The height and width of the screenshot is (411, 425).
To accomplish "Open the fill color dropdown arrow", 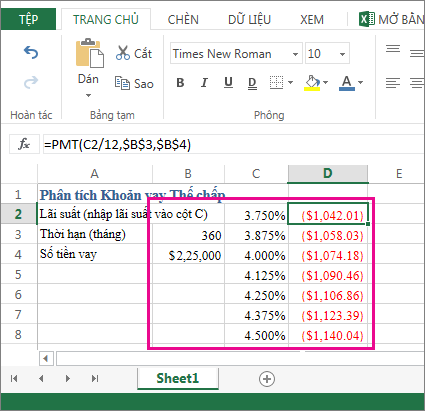I will pos(325,82).
